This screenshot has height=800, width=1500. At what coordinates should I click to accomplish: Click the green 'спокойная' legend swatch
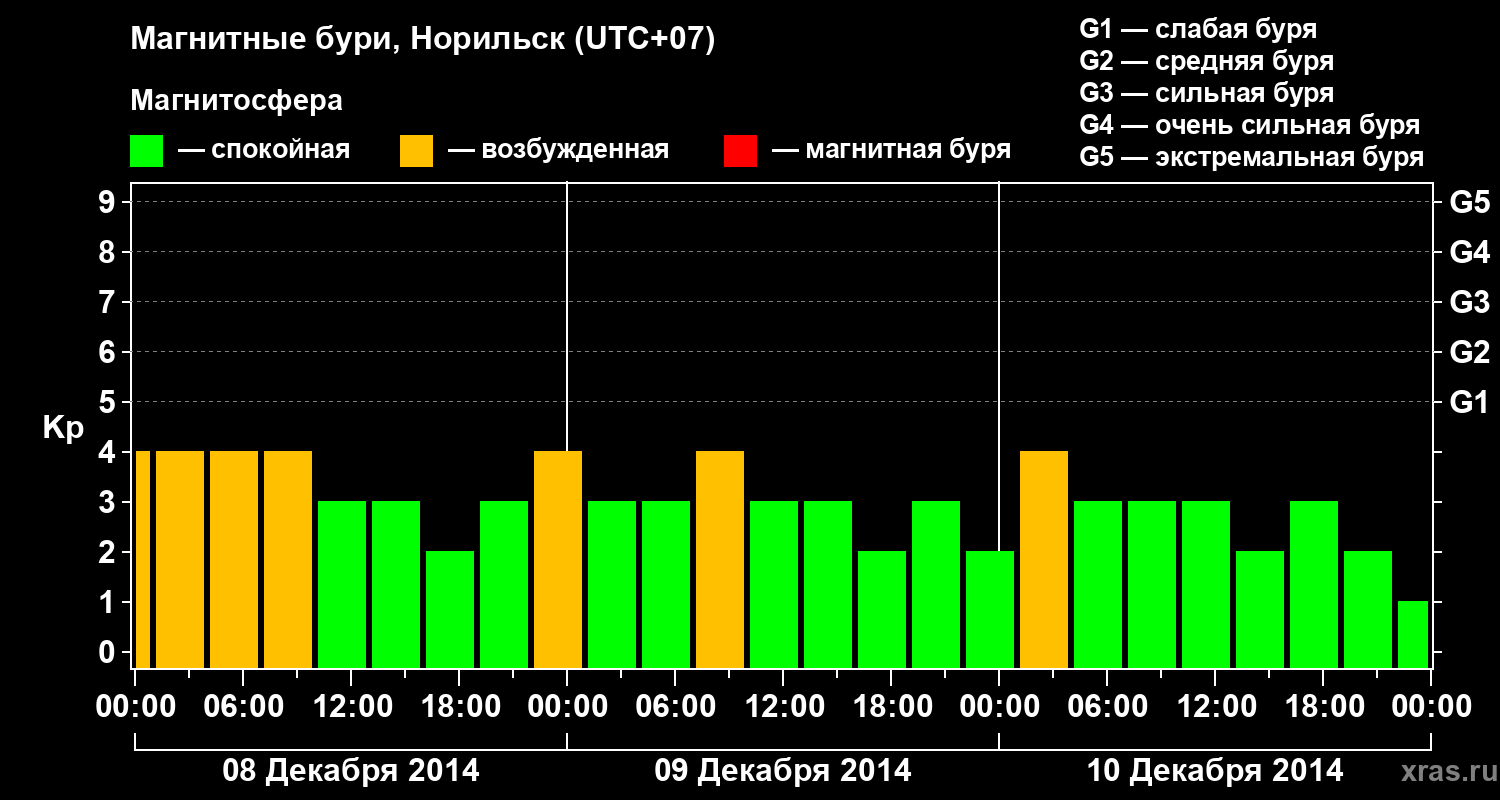click(147, 151)
